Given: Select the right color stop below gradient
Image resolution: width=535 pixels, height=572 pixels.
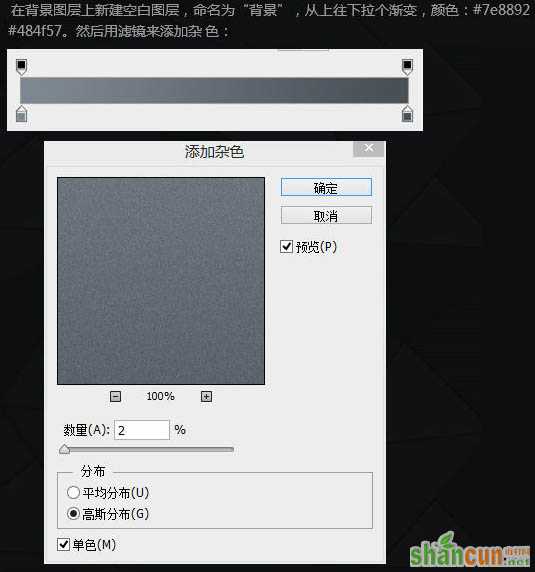Looking at the screenshot, I should click(407, 114).
